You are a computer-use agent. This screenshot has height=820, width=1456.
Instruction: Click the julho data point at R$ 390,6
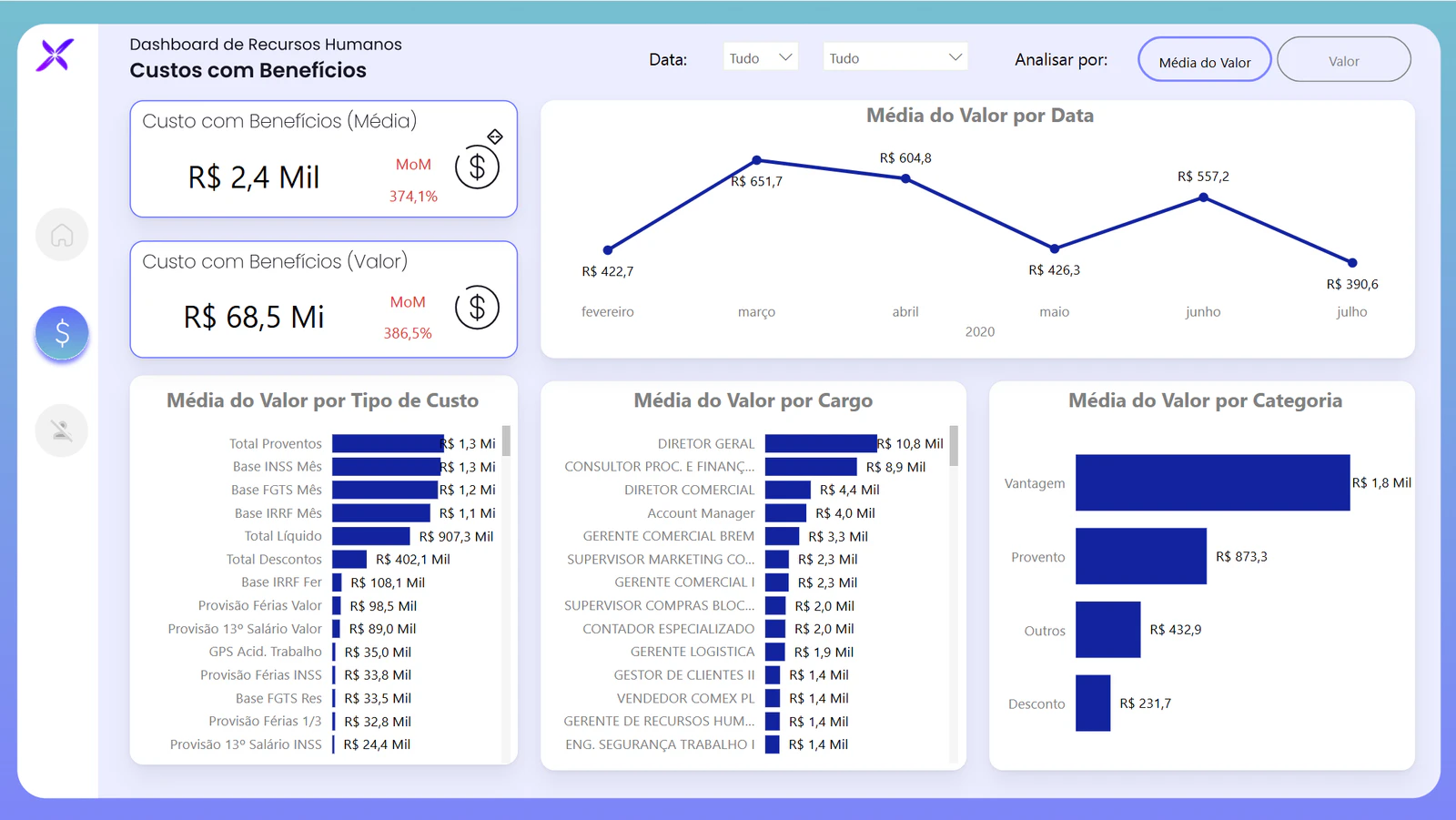1352,263
